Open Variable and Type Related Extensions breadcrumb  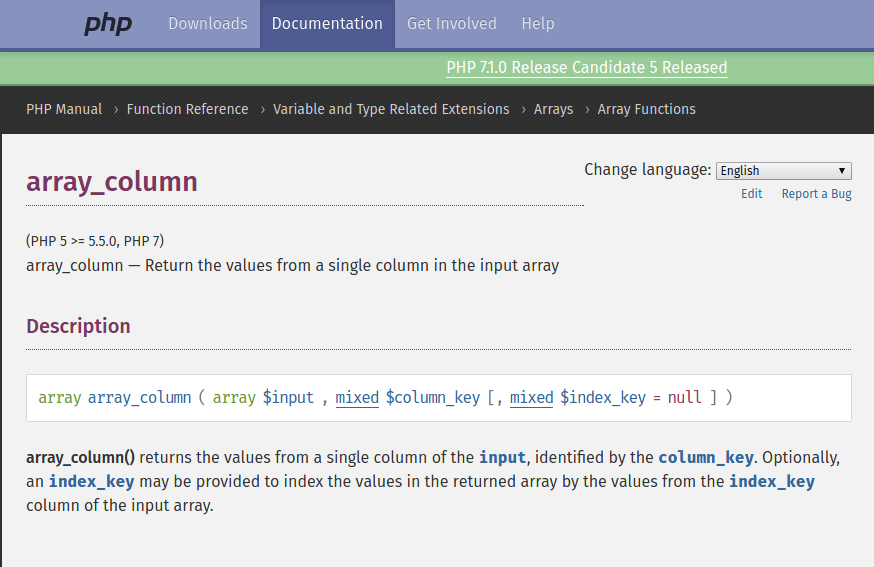click(391, 109)
